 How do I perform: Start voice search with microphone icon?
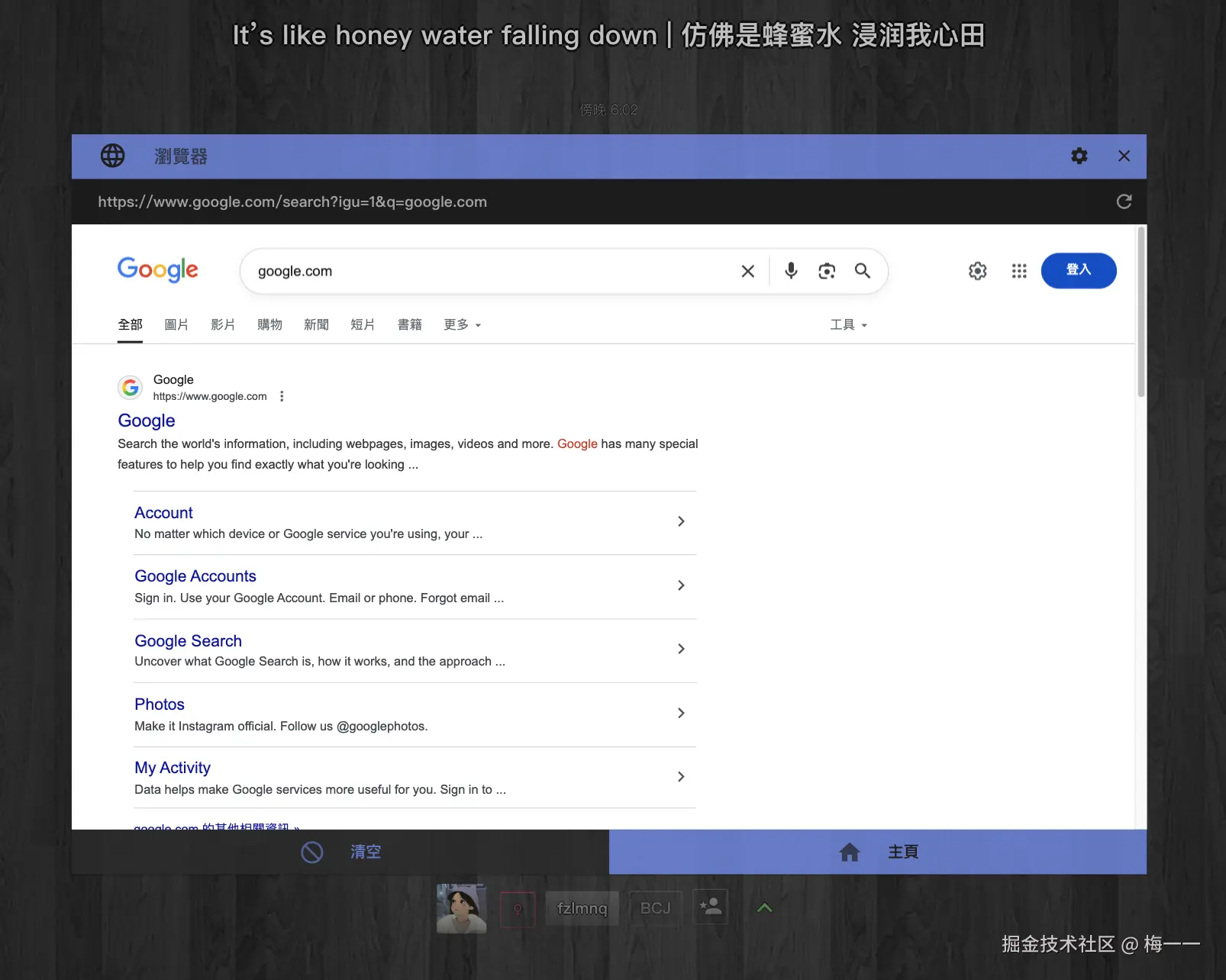[791, 271]
